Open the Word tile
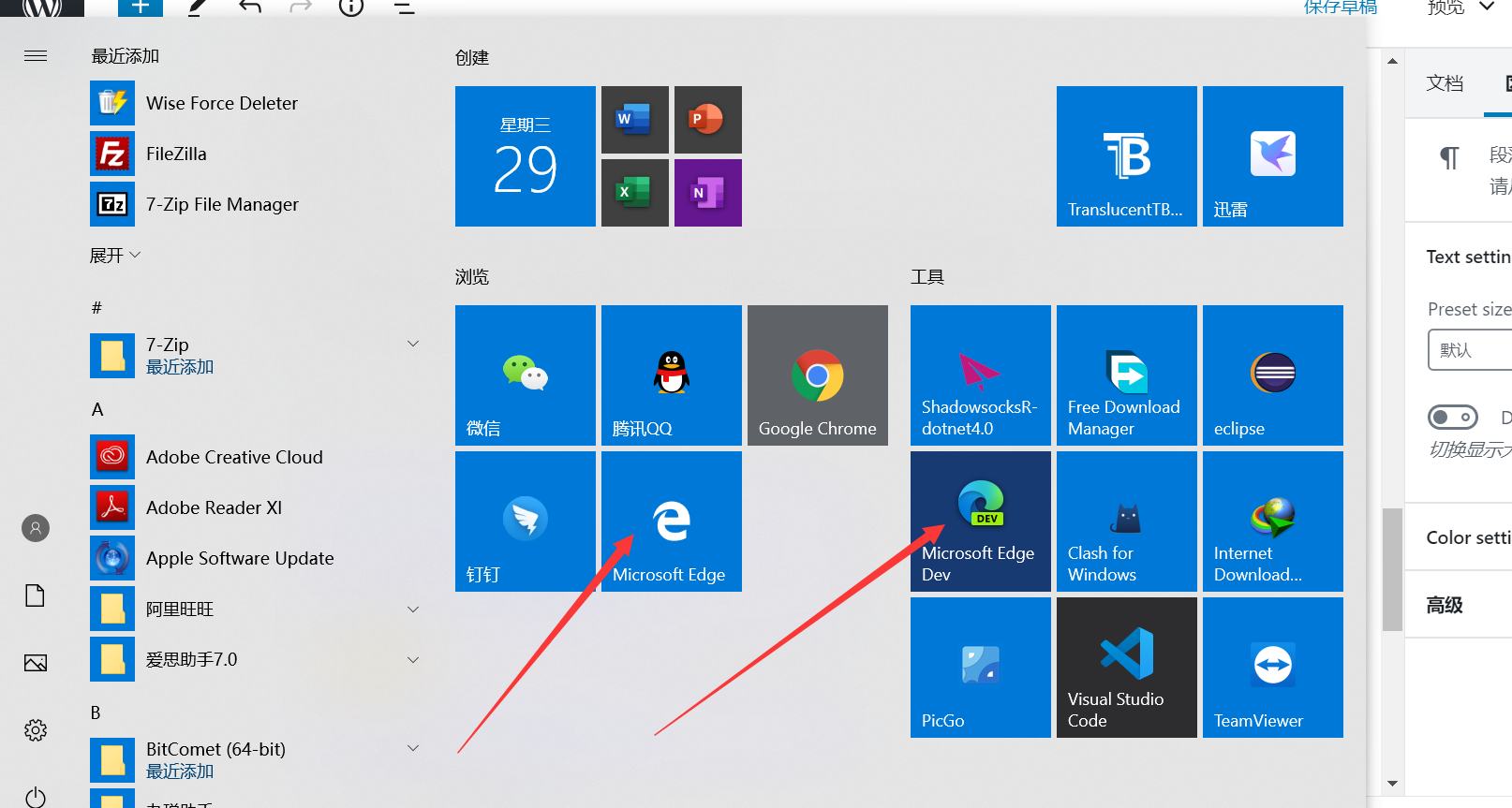The image size is (1512, 808). coord(634,120)
